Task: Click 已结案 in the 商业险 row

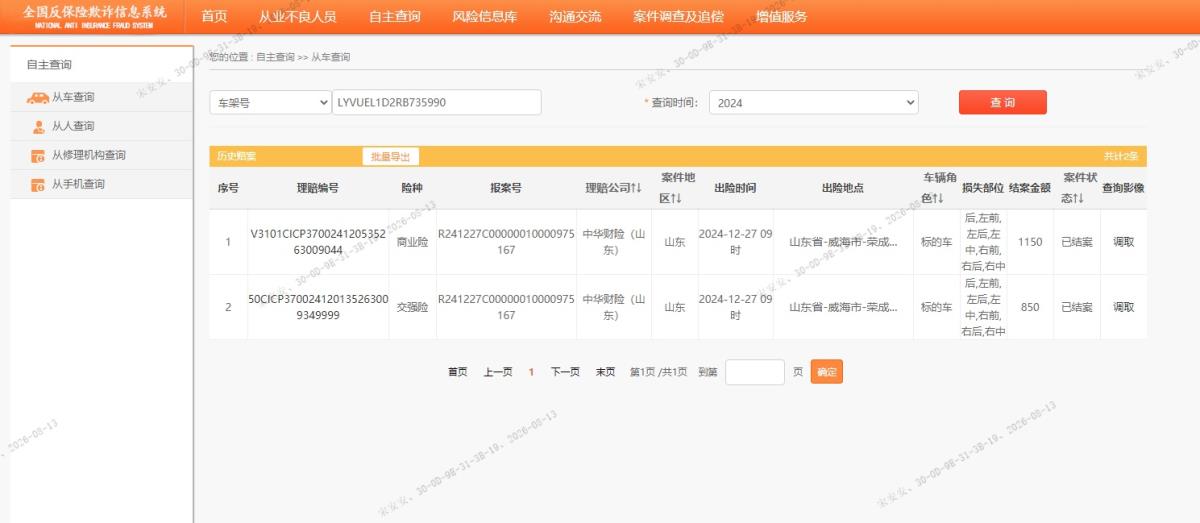Action: pyautogui.click(x=1077, y=242)
